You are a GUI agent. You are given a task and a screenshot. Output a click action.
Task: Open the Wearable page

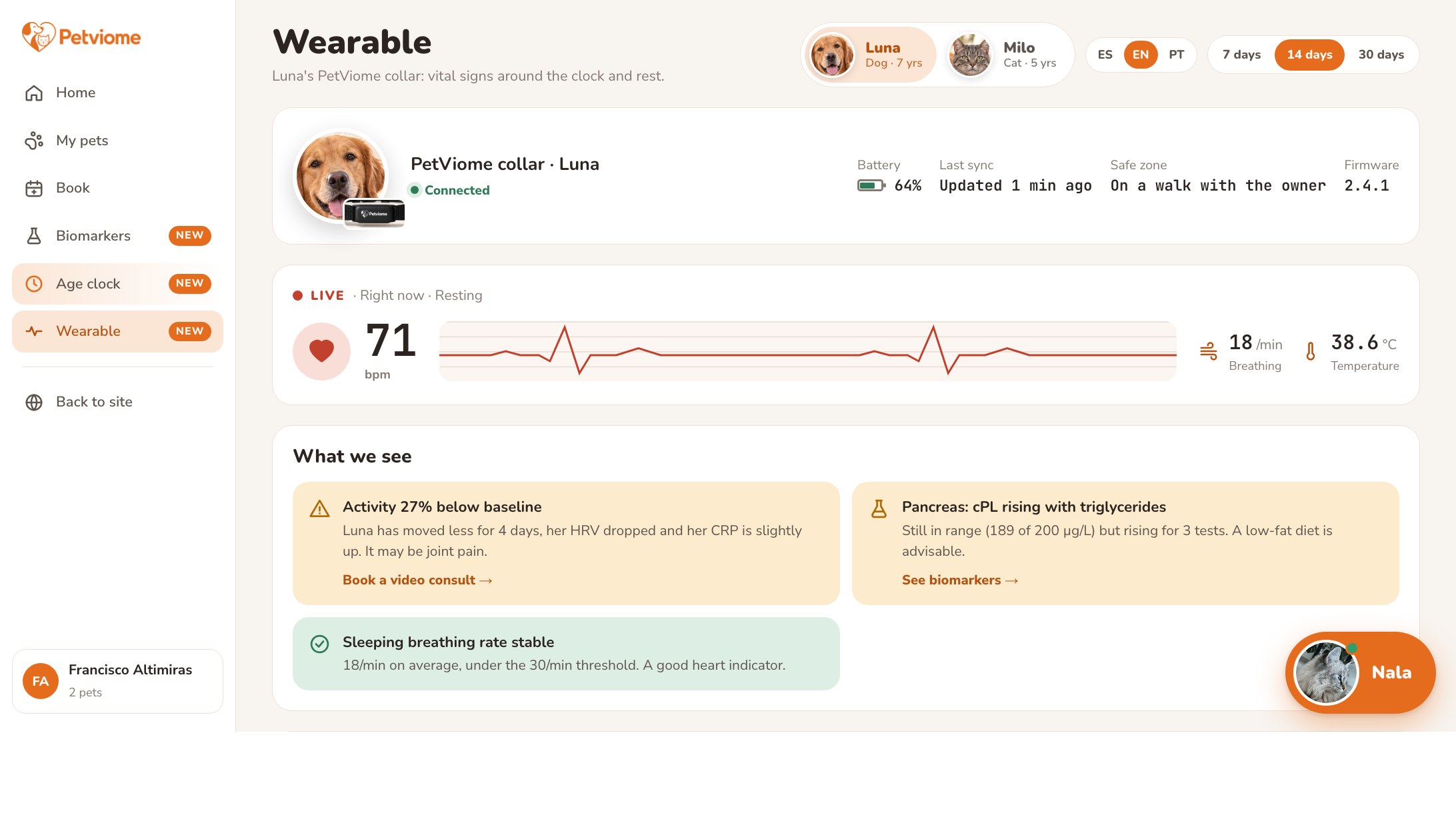tap(117, 331)
